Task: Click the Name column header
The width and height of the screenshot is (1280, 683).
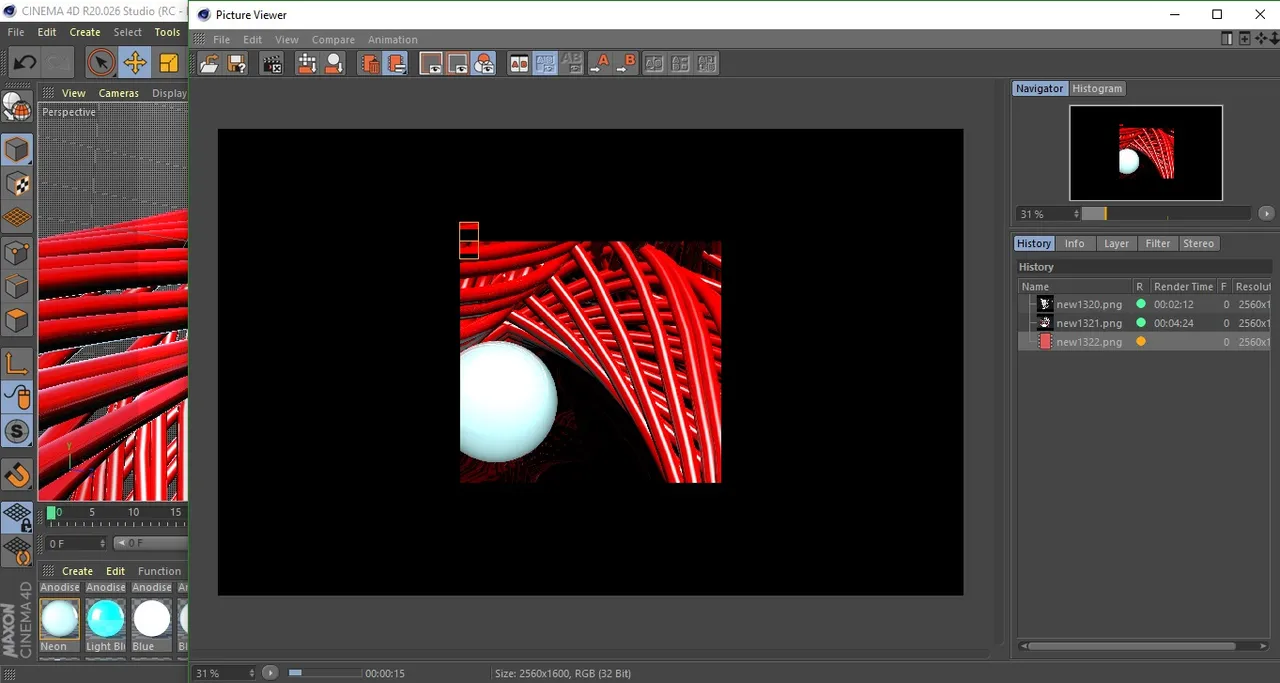Action: (1075, 286)
